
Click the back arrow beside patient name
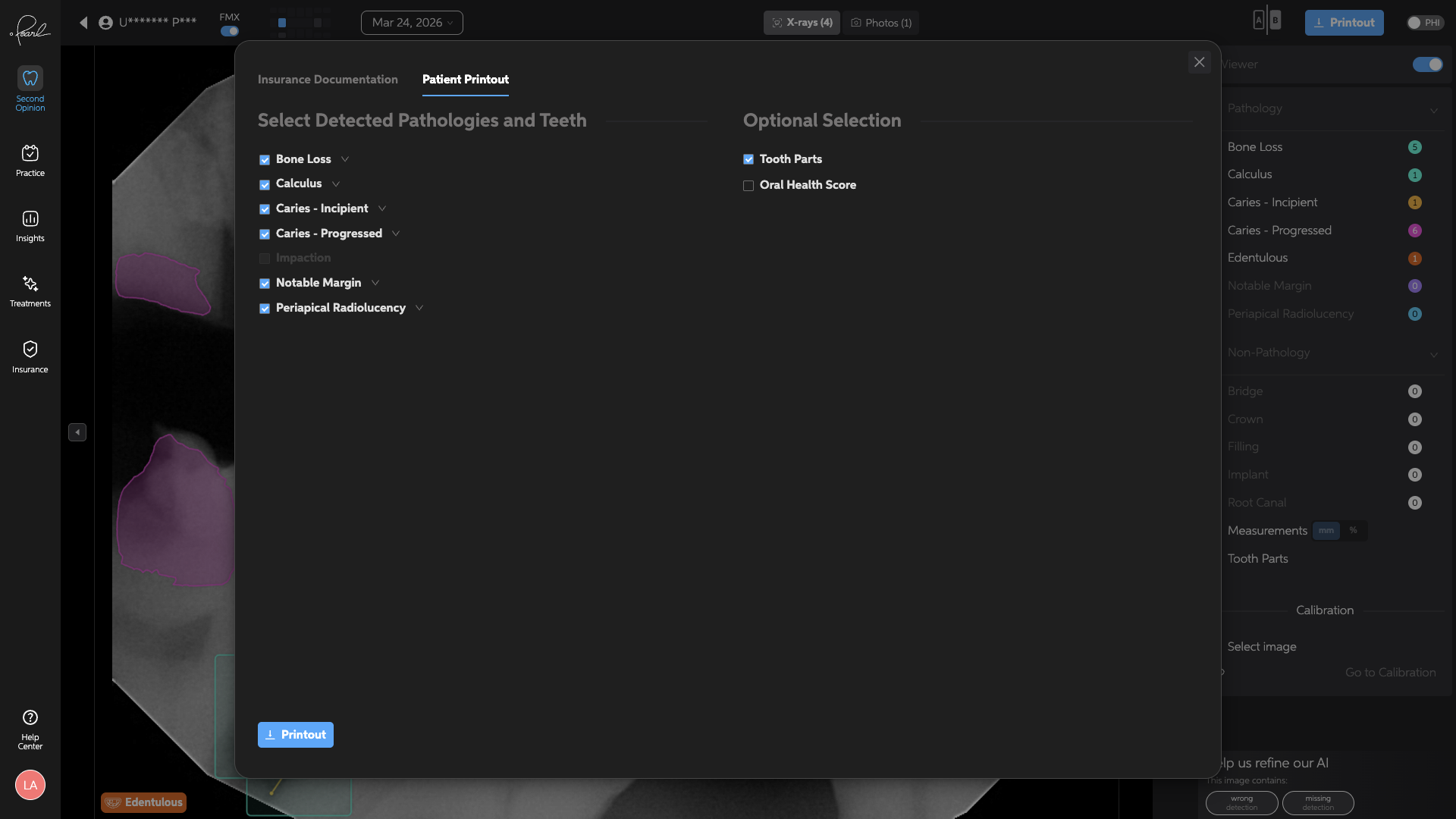pyautogui.click(x=83, y=23)
